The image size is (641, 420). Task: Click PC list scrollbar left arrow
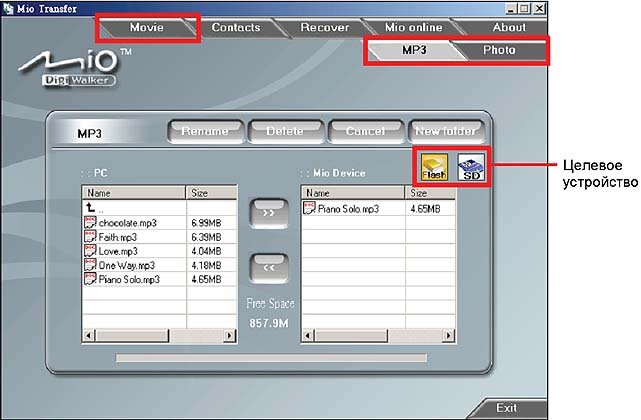tap(89, 336)
